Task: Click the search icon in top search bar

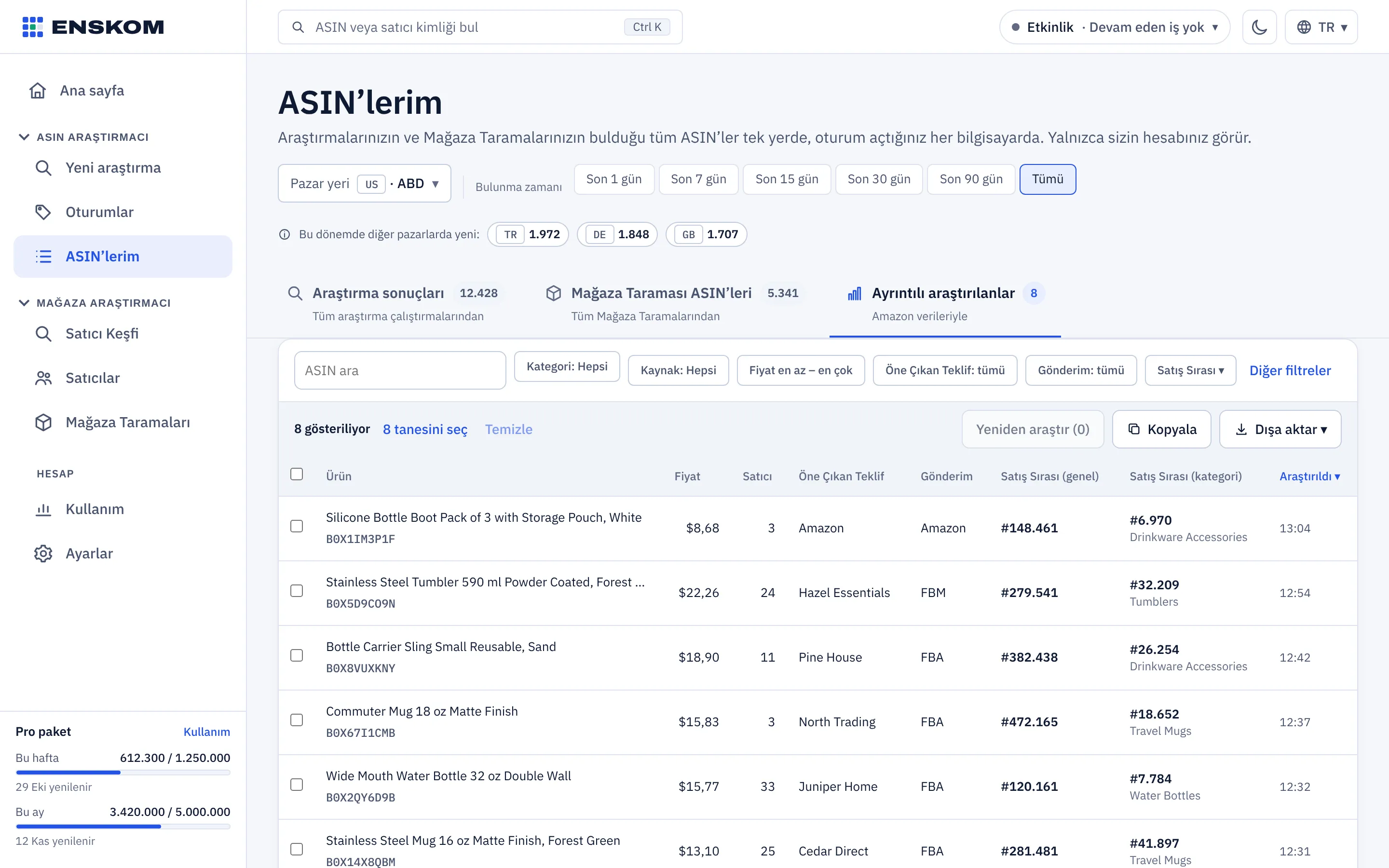Action: [298, 27]
